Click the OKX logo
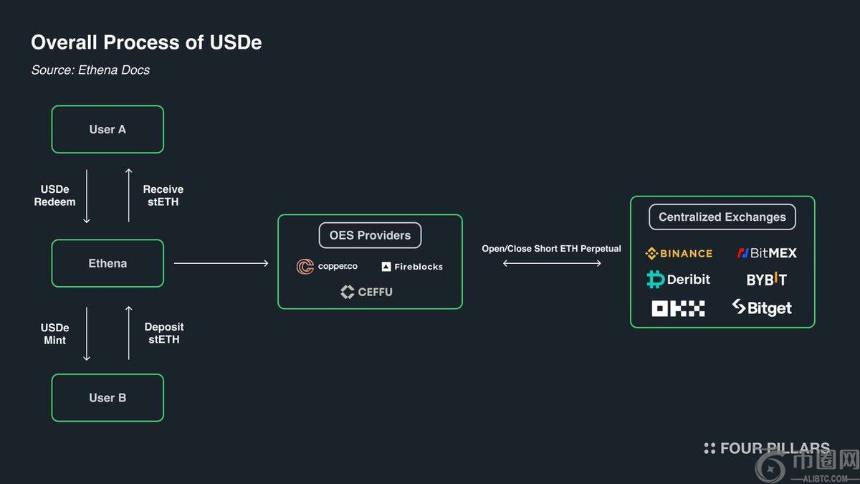Screen dimensions: 860x484 click(678, 308)
